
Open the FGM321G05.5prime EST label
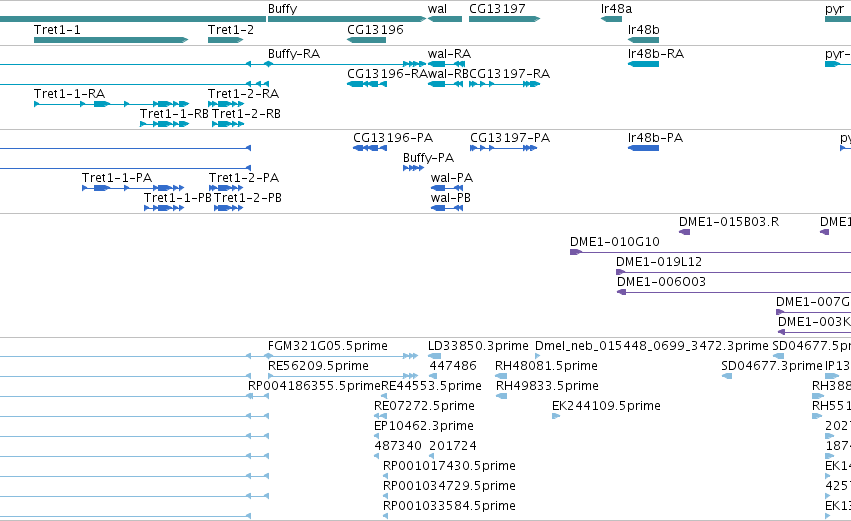point(328,346)
